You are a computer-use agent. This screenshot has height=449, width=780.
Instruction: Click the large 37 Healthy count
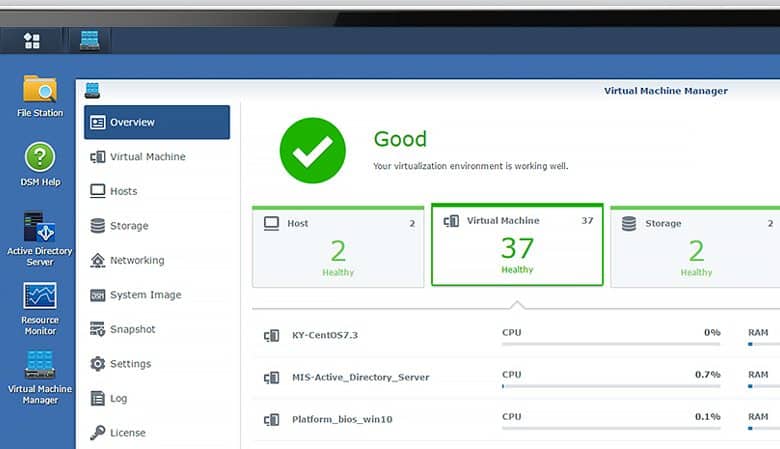(x=517, y=248)
